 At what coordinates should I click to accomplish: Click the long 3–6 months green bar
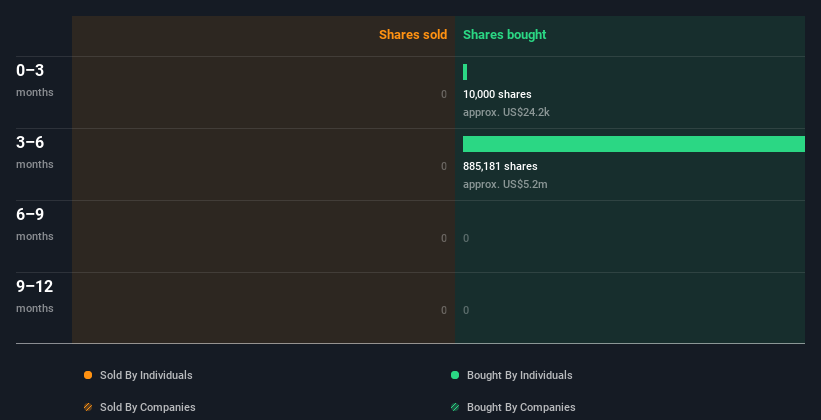coord(633,144)
